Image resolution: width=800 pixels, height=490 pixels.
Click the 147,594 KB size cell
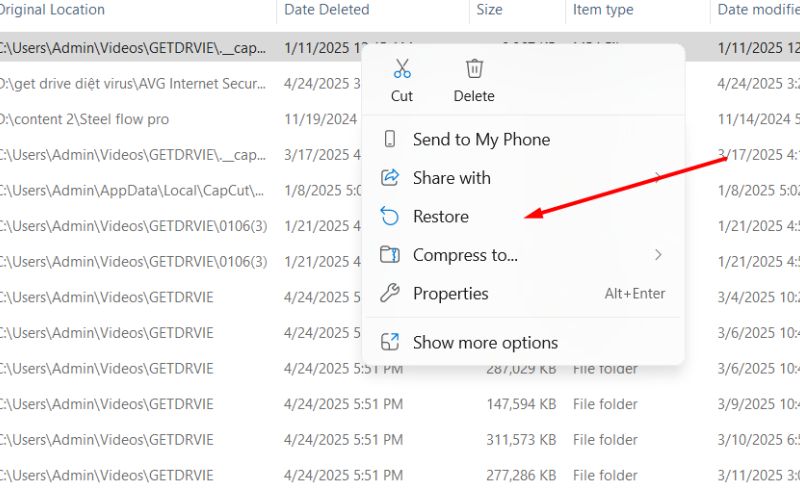point(521,404)
